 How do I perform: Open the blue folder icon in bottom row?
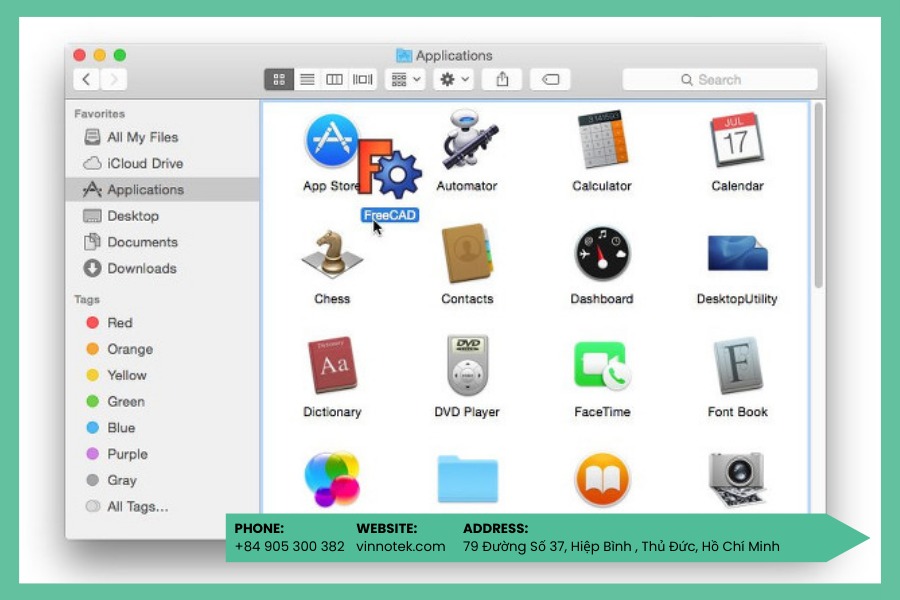point(467,479)
